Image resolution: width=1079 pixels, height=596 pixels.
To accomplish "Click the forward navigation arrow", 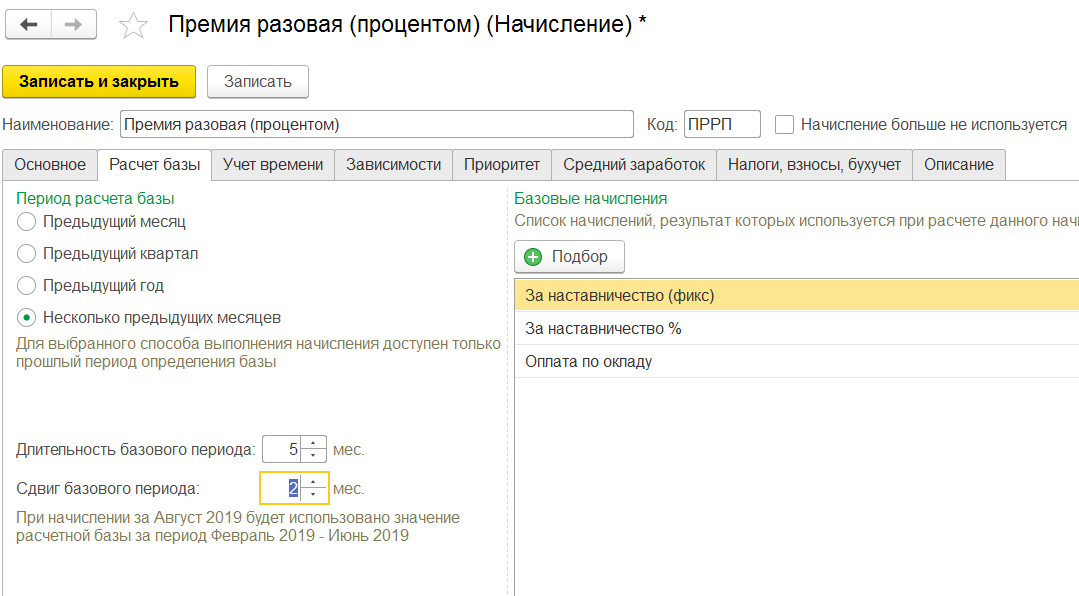I will click(x=74, y=25).
